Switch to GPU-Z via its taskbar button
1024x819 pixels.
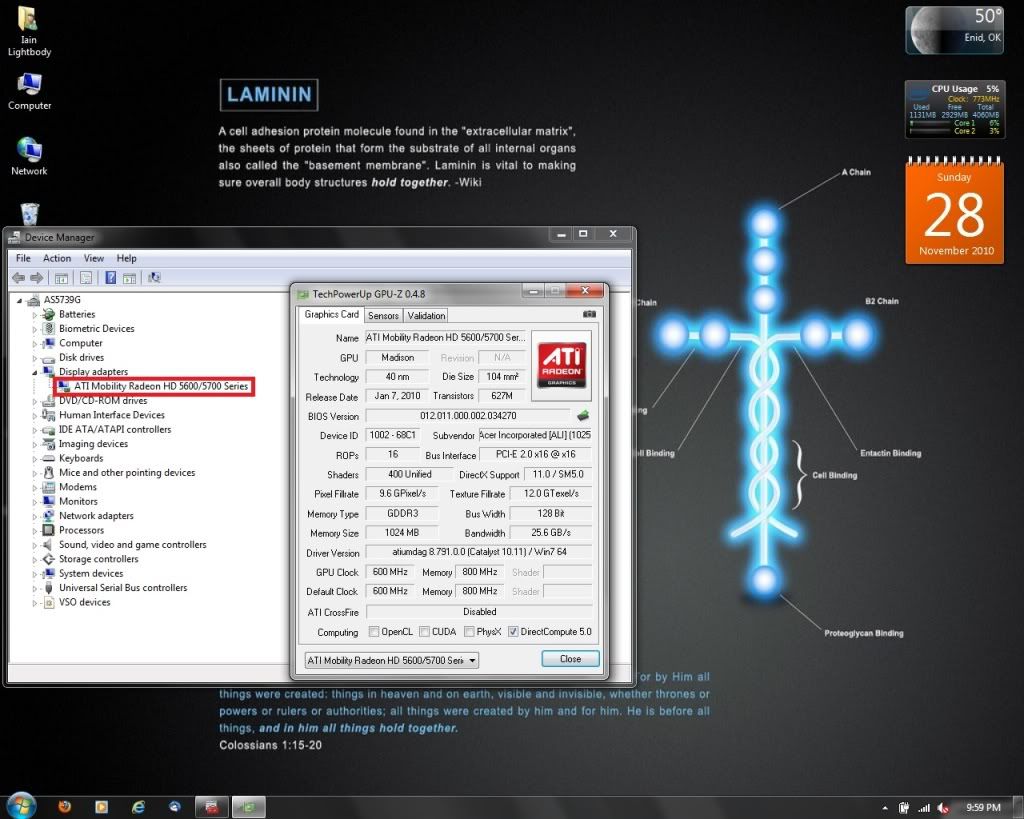pyautogui.click(x=249, y=807)
